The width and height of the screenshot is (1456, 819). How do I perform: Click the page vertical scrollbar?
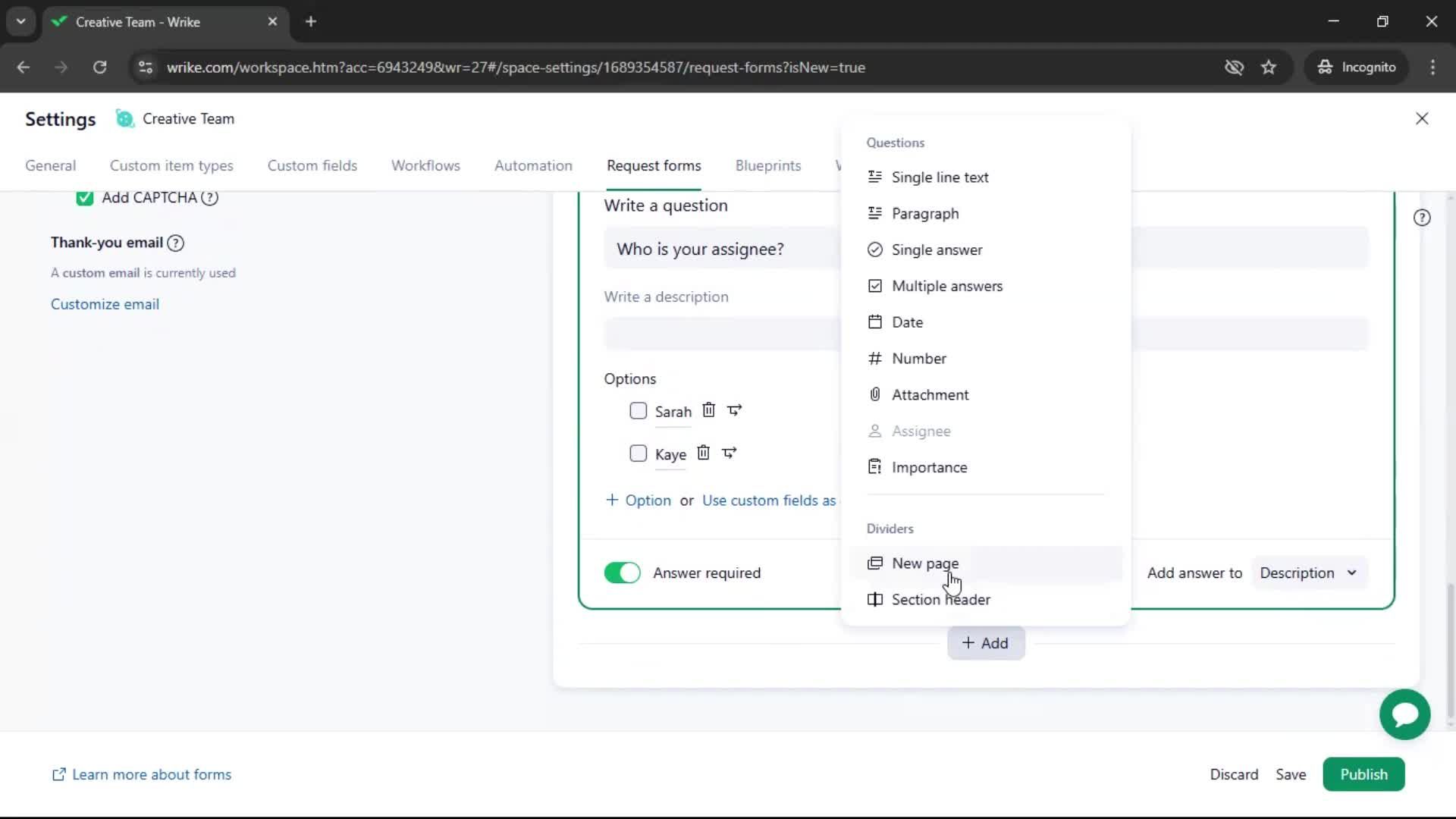coord(1450,651)
